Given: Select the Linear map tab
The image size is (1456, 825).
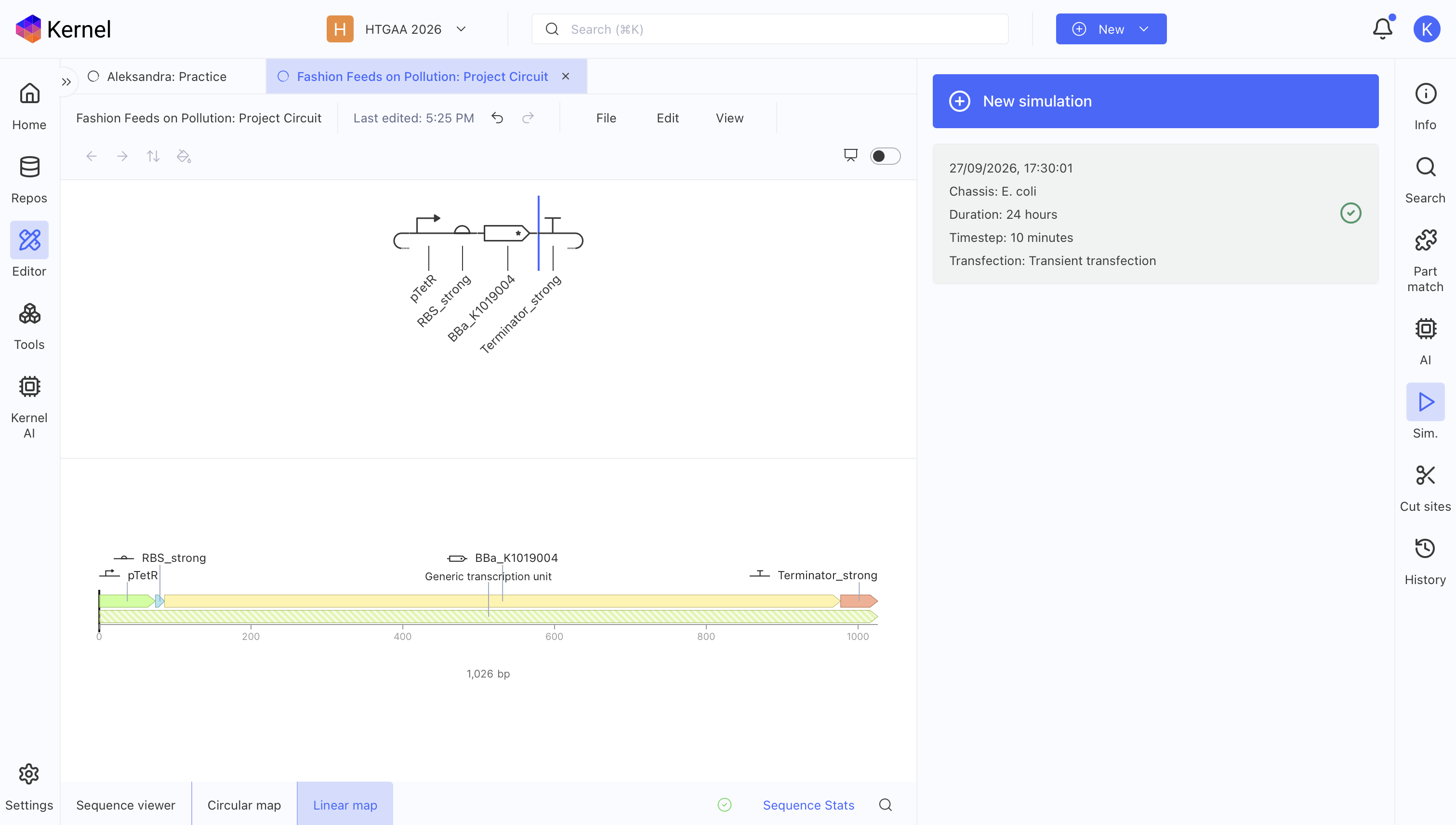Looking at the screenshot, I should tap(345, 805).
